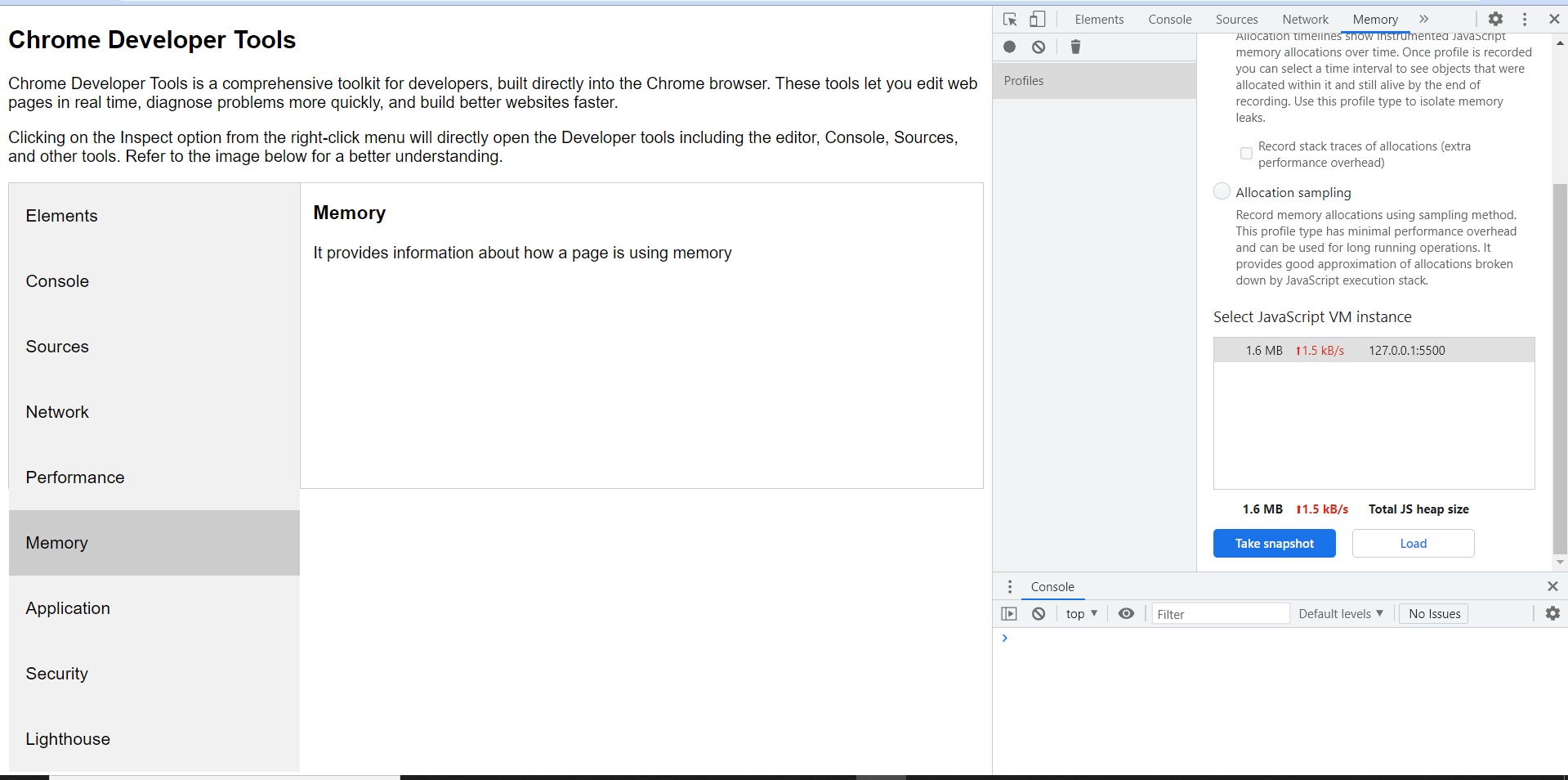Viewport: 1568px width, 780px height.
Task: Expand the Default levels dropdown
Action: (x=1341, y=614)
